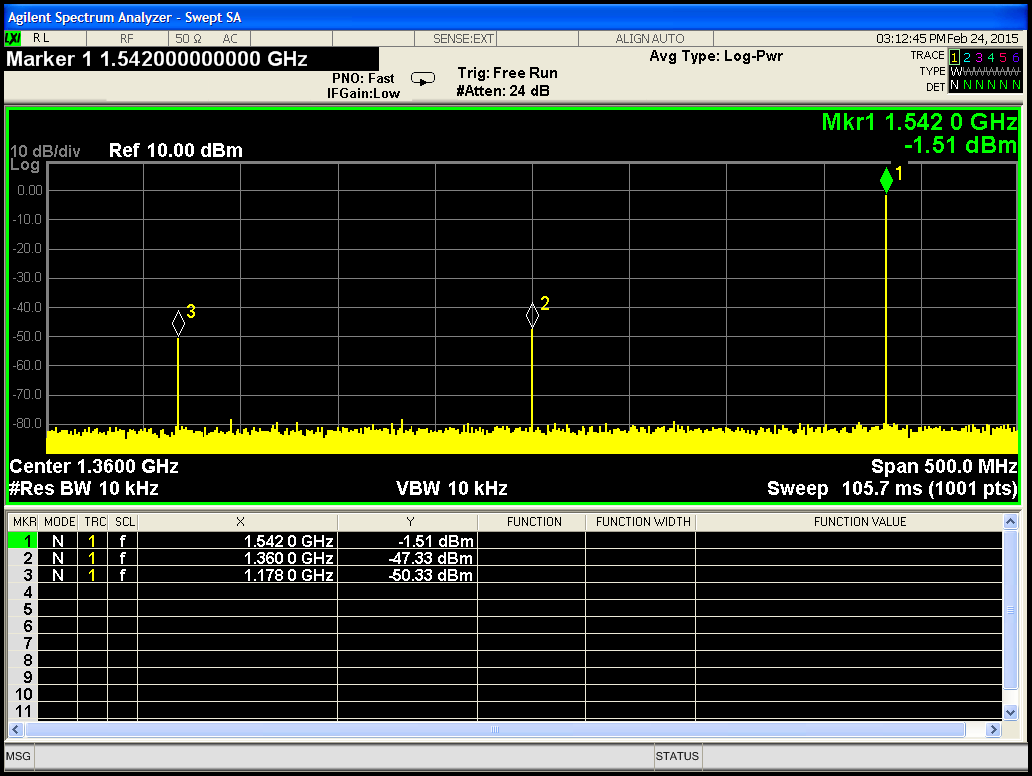This screenshot has height=776, width=1032.
Task: Select trace 1 in the TRACE indicator
Action: point(955,57)
